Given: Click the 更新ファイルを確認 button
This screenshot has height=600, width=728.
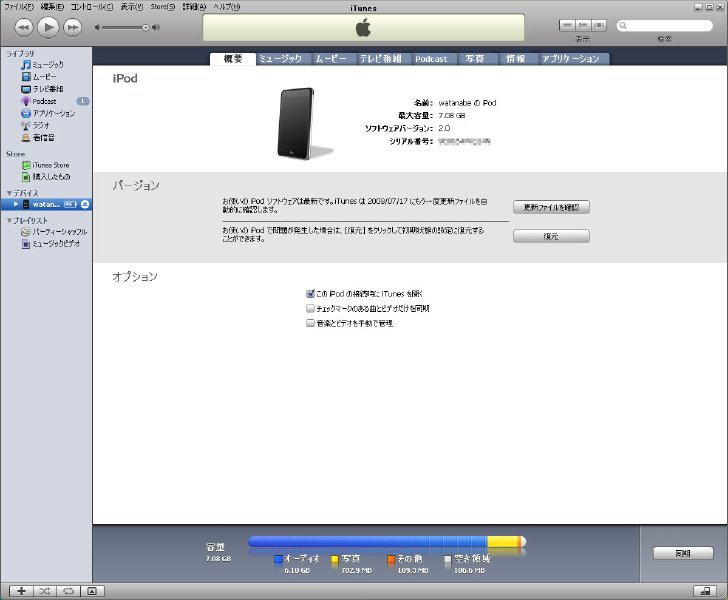Looking at the screenshot, I should [551, 207].
